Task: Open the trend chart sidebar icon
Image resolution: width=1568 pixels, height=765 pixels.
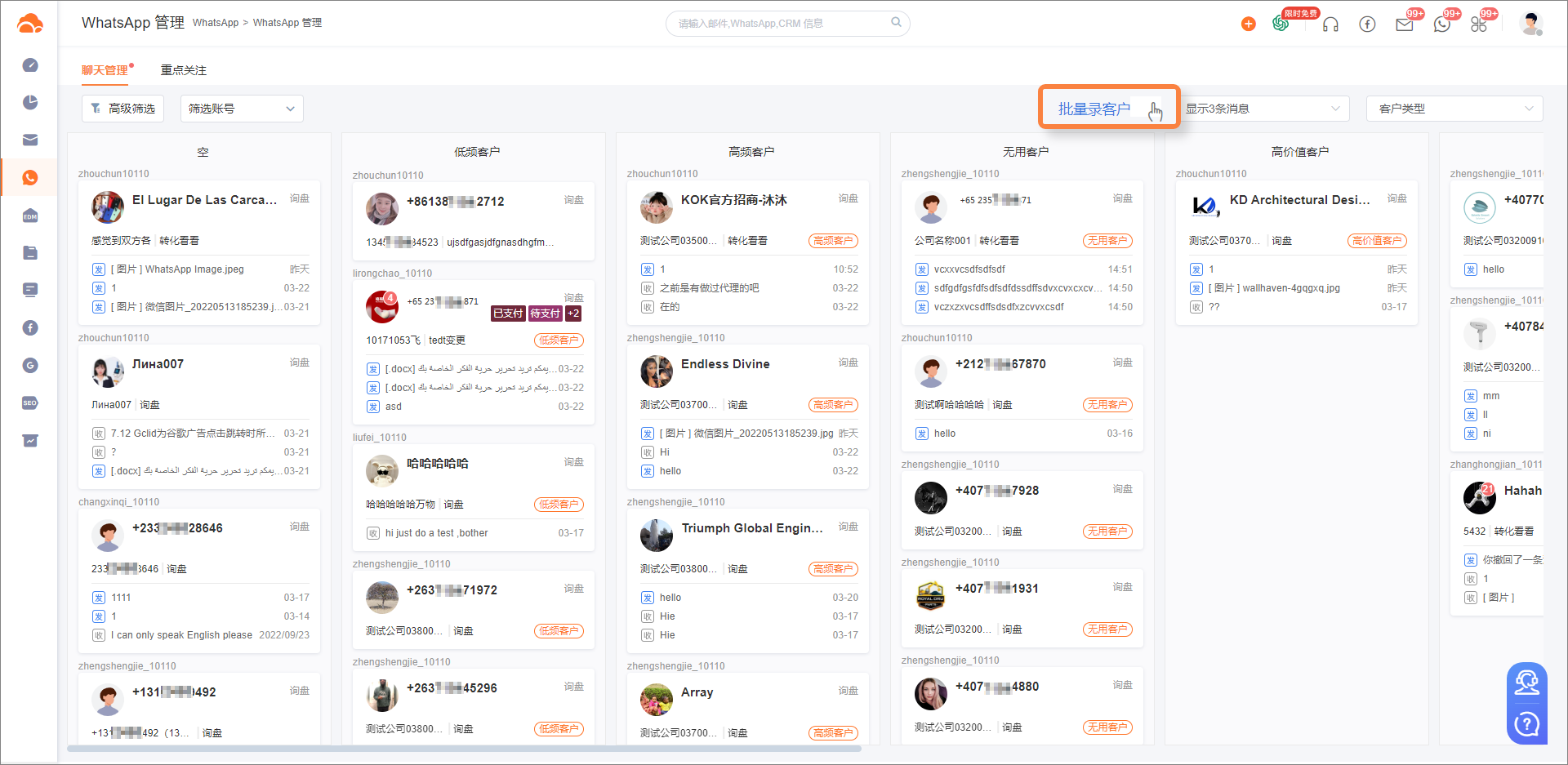Action: [x=30, y=441]
